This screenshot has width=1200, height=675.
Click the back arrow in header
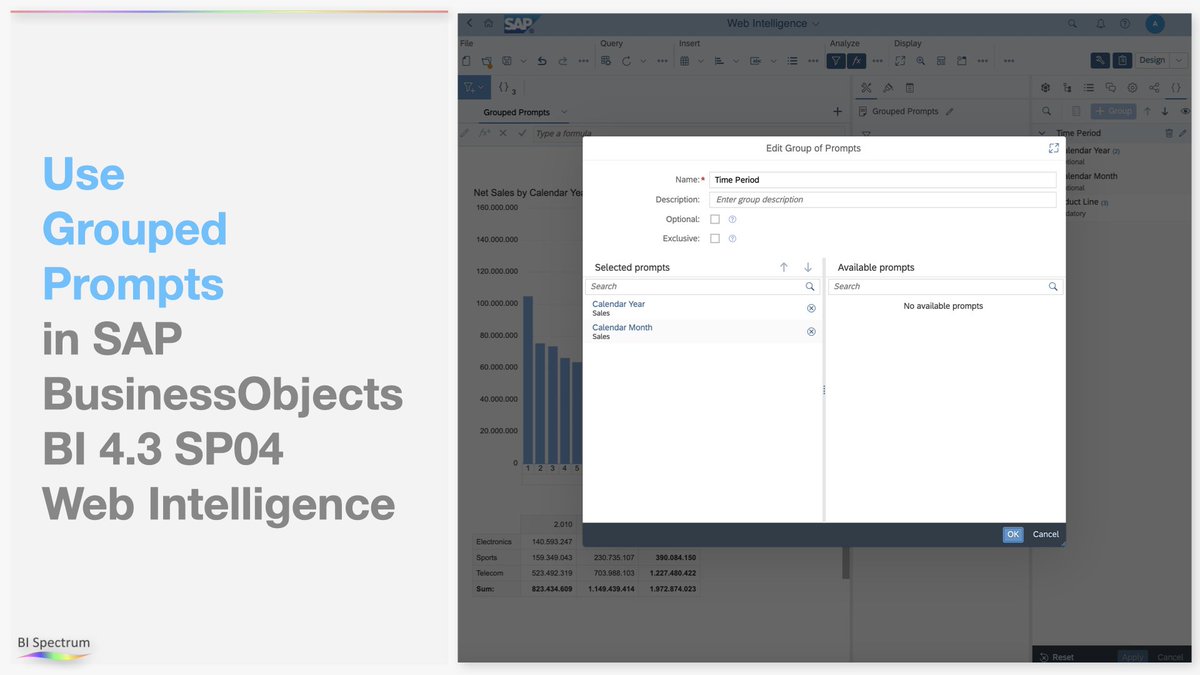click(x=470, y=23)
